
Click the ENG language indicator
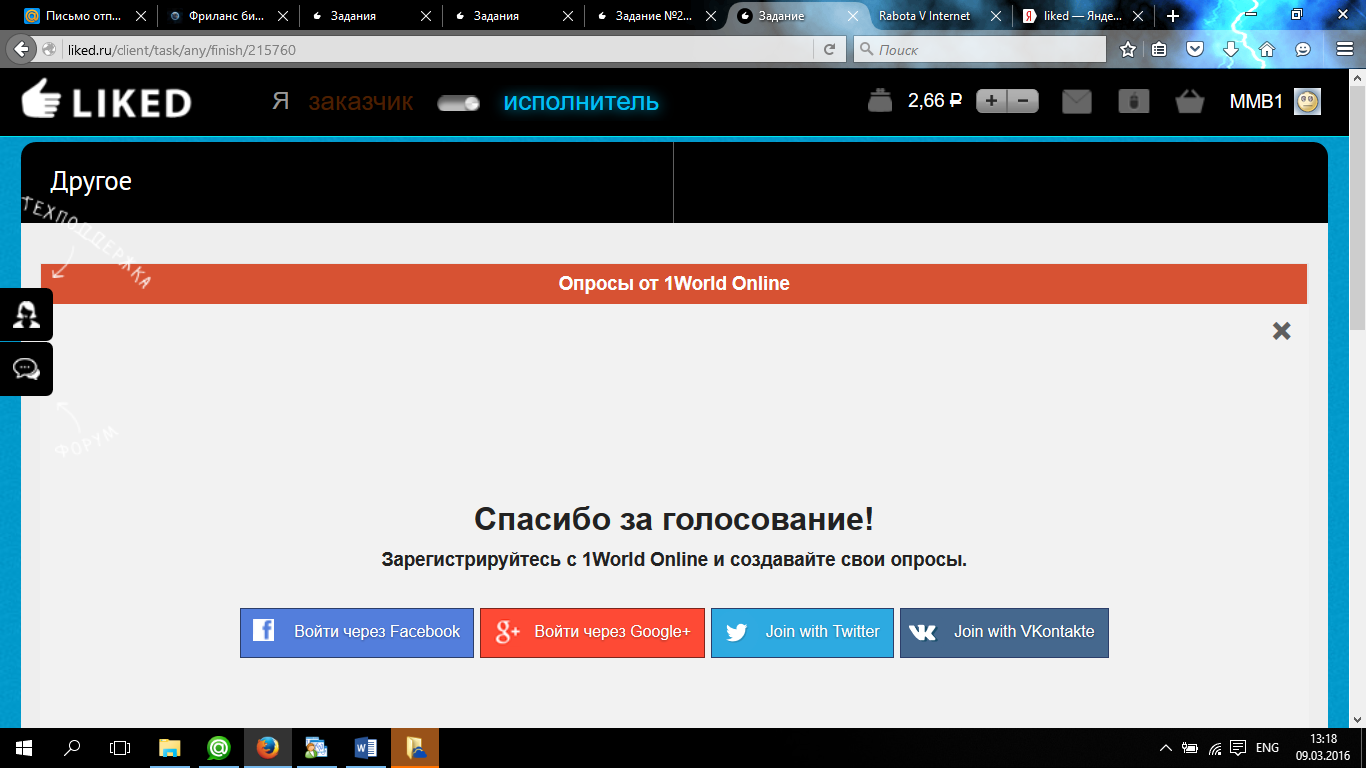pos(1267,748)
